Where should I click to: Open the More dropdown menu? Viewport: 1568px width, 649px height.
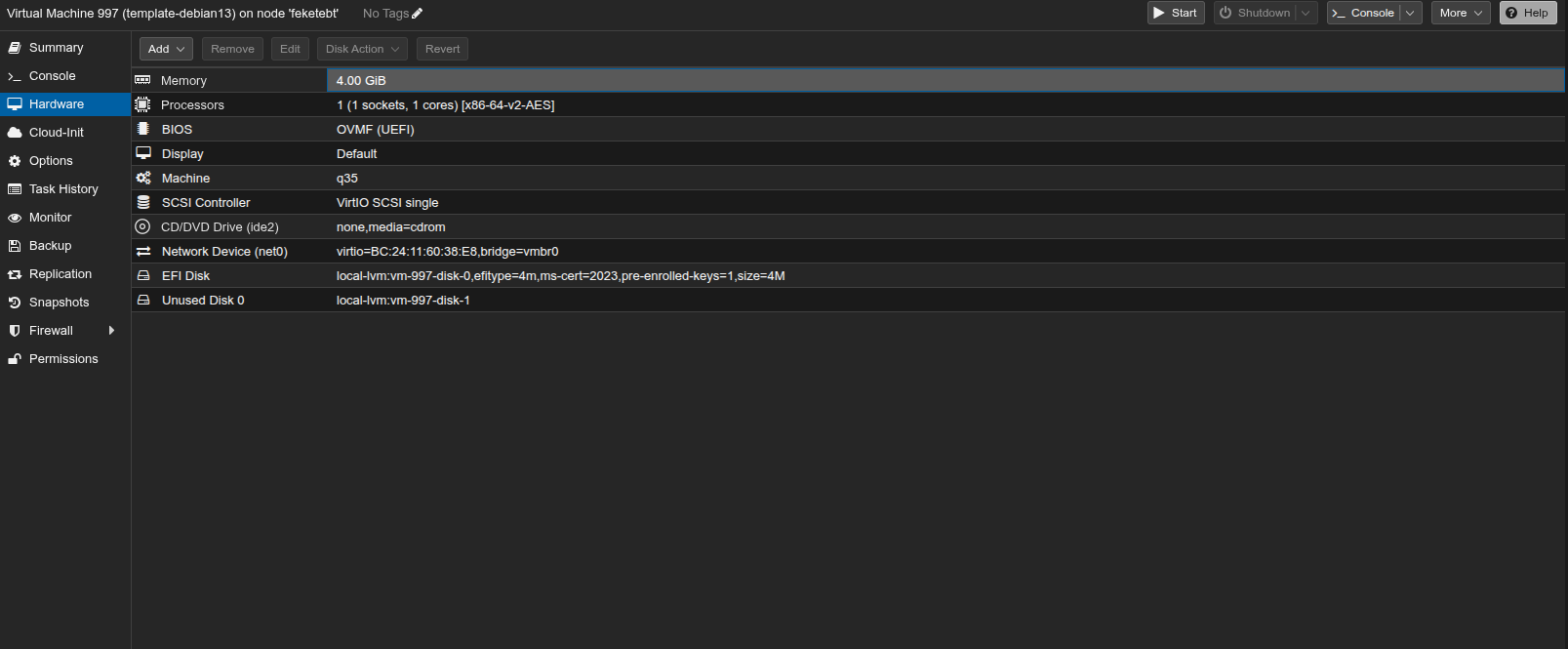pos(1461,13)
